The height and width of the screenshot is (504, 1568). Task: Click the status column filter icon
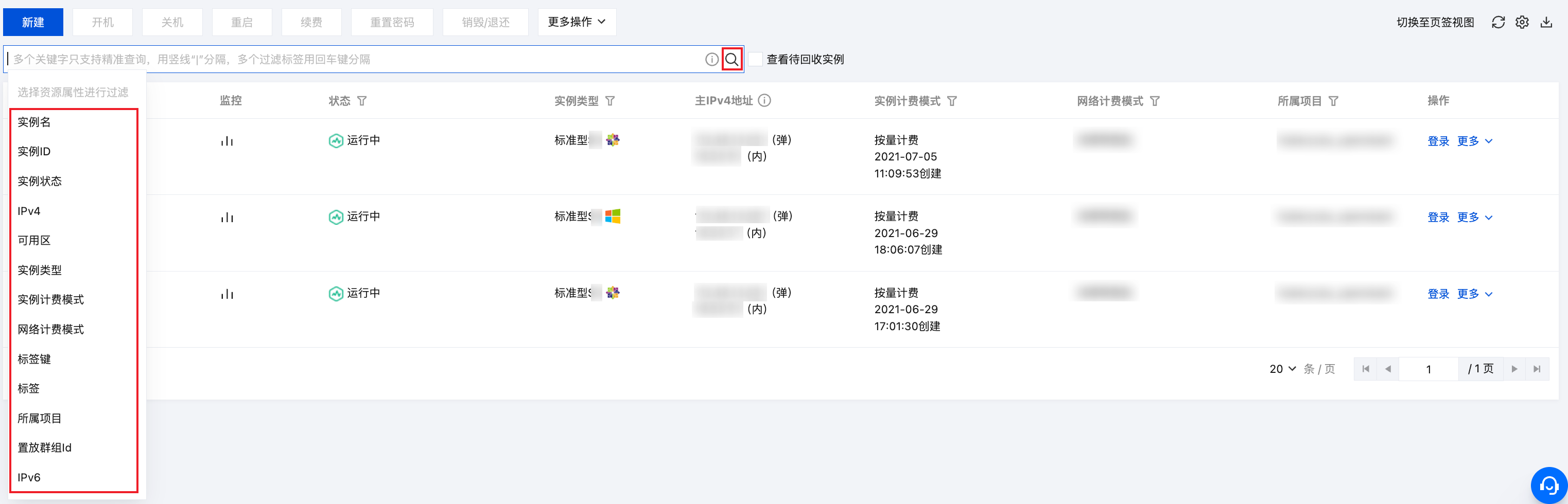(361, 101)
